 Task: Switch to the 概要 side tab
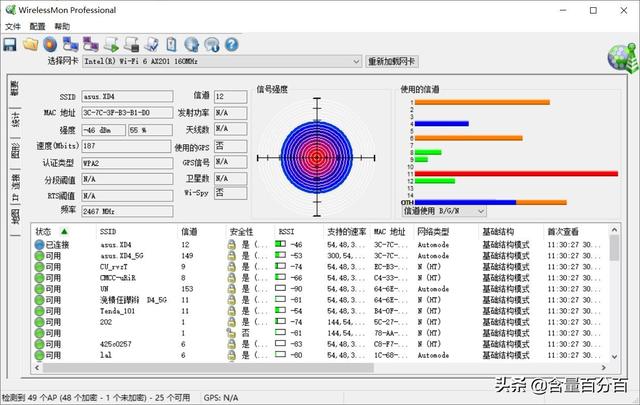[15, 89]
